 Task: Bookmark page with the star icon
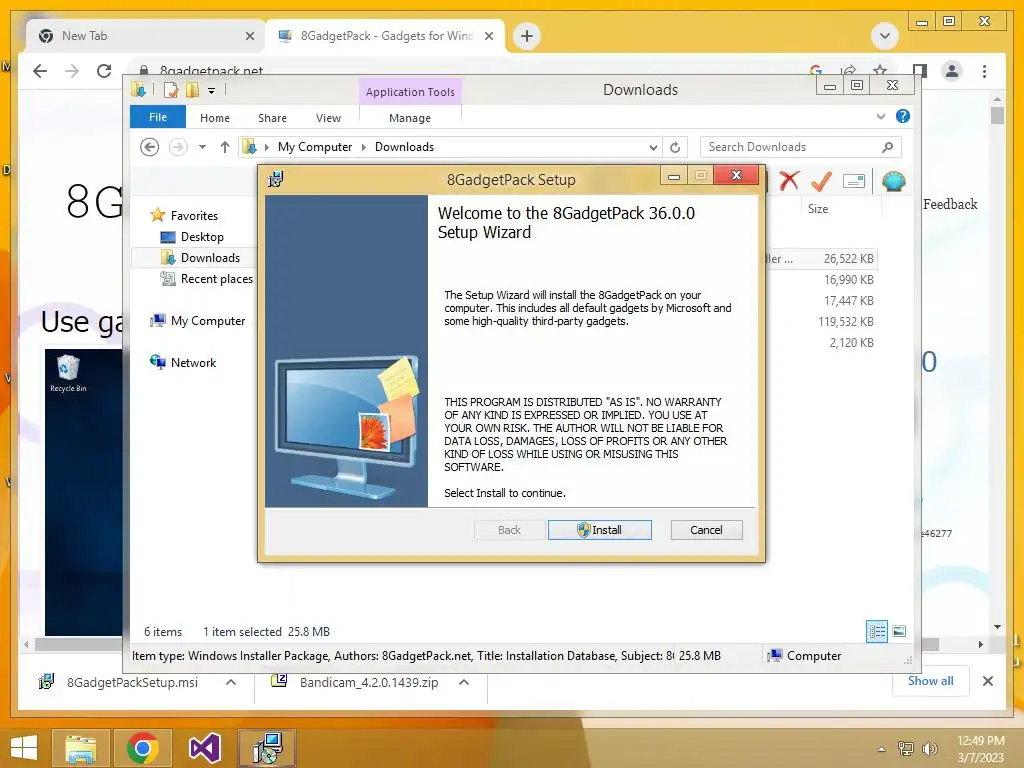[x=880, y=69]
